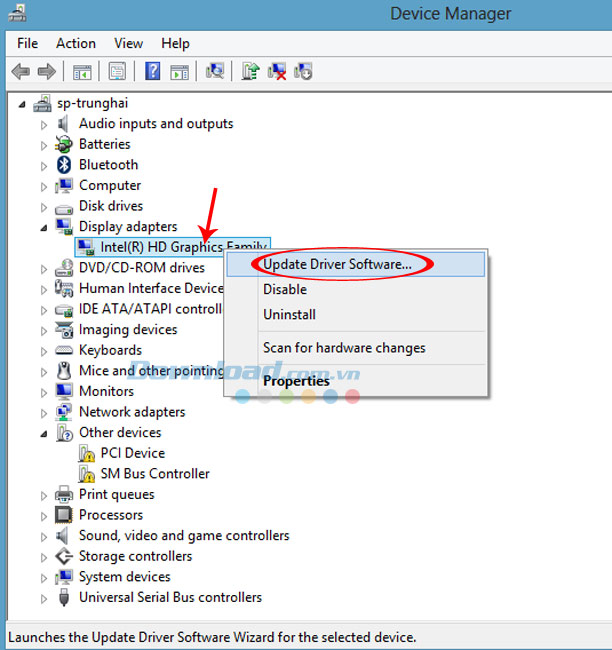The image size is (612, 650).
Task: Collapse the Display adapters category arrow
Action: click(44, 228)
